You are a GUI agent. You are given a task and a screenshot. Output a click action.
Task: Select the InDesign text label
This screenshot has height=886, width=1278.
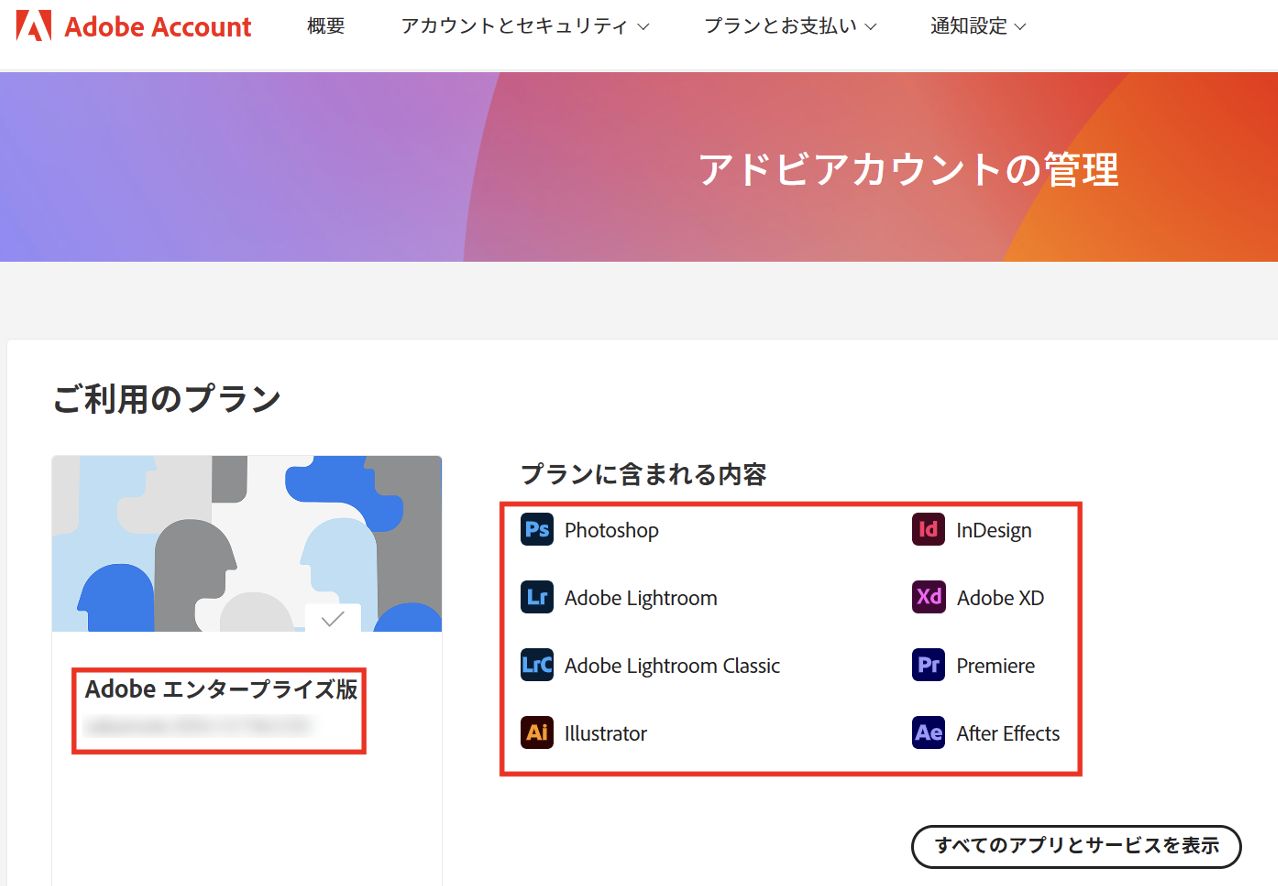click(994, 530)
